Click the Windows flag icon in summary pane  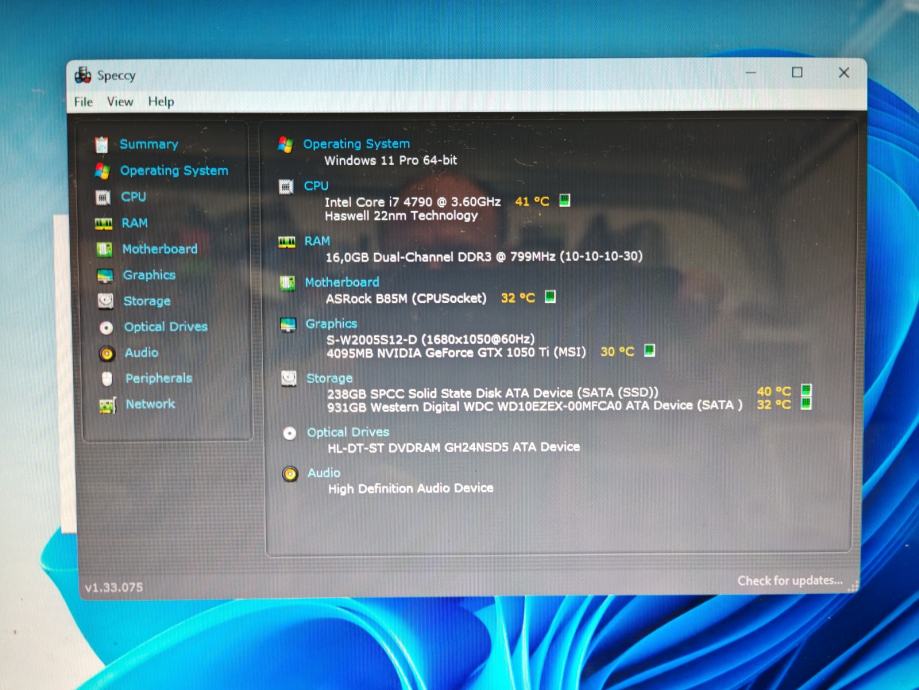tap(285, 144)
